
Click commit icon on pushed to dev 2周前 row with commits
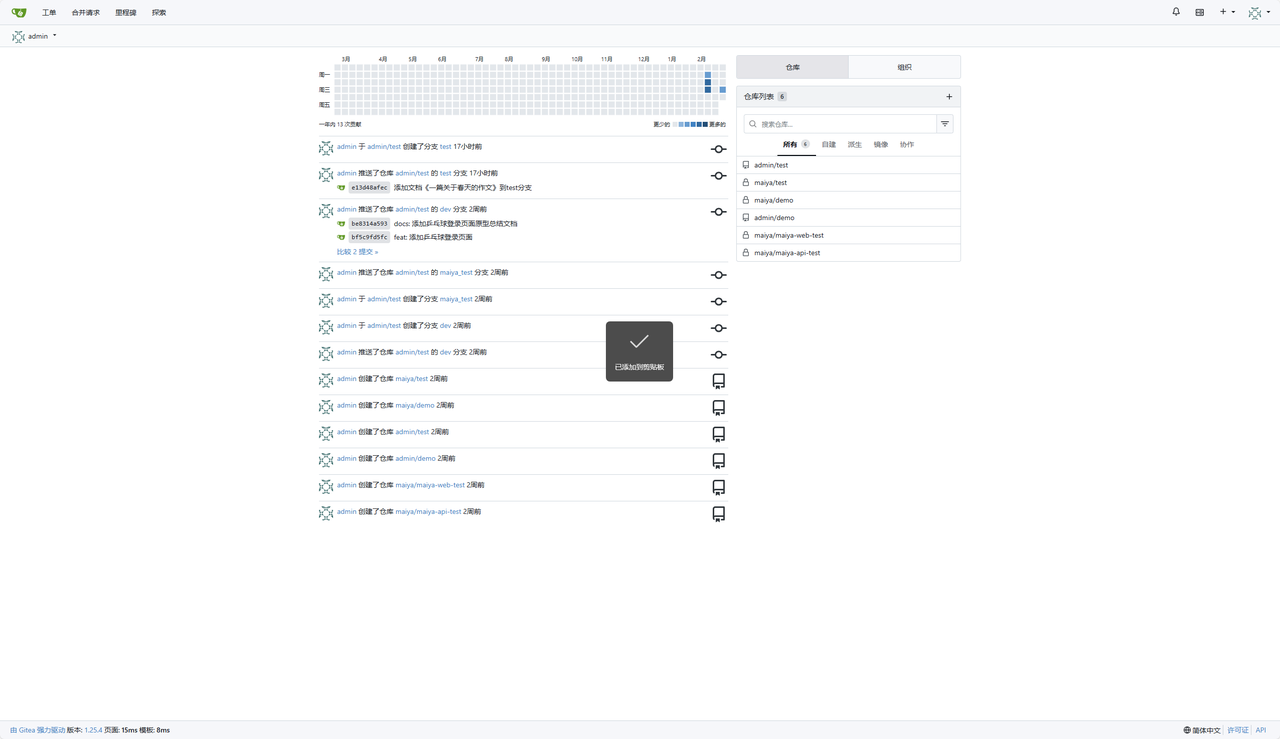(x=718, y=212)
